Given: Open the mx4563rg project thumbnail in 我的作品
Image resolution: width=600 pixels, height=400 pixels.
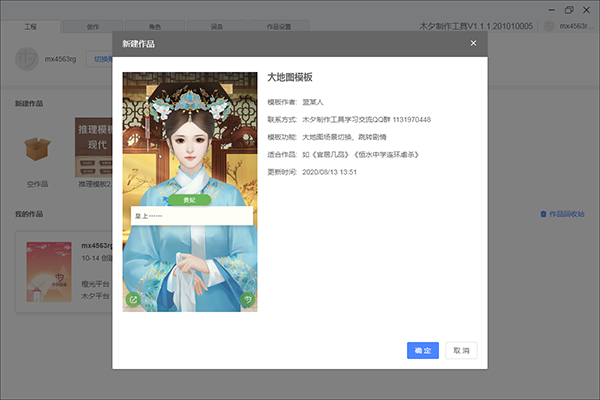Looking at the screenshot, I should [x=47, y=271].
